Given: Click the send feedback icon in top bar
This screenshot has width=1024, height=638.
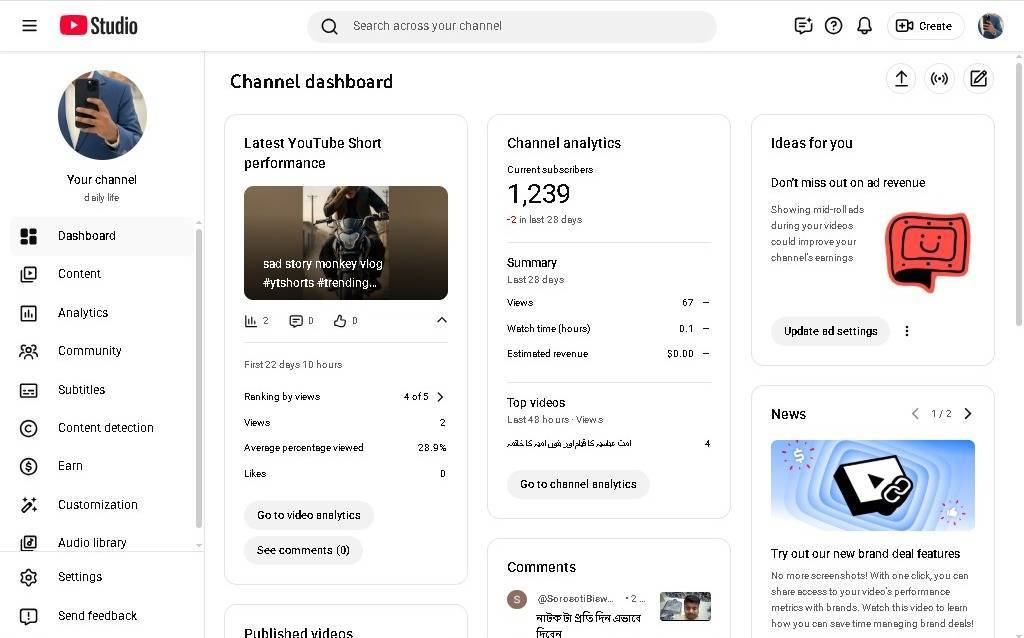Looking at the screenshot, I should click(803, 26).
